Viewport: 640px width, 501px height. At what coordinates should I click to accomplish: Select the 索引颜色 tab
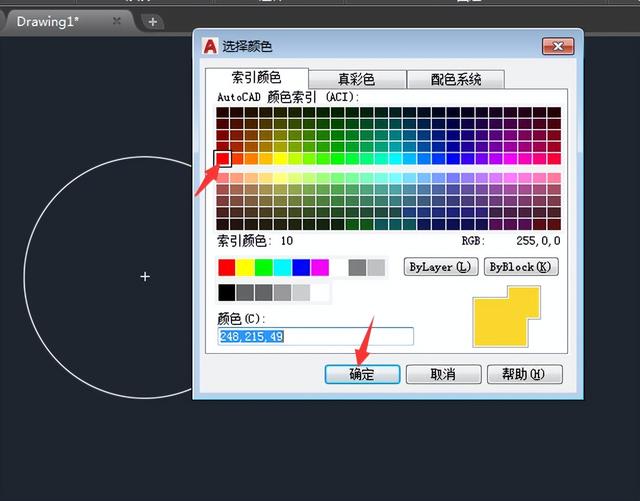[257, 78]
